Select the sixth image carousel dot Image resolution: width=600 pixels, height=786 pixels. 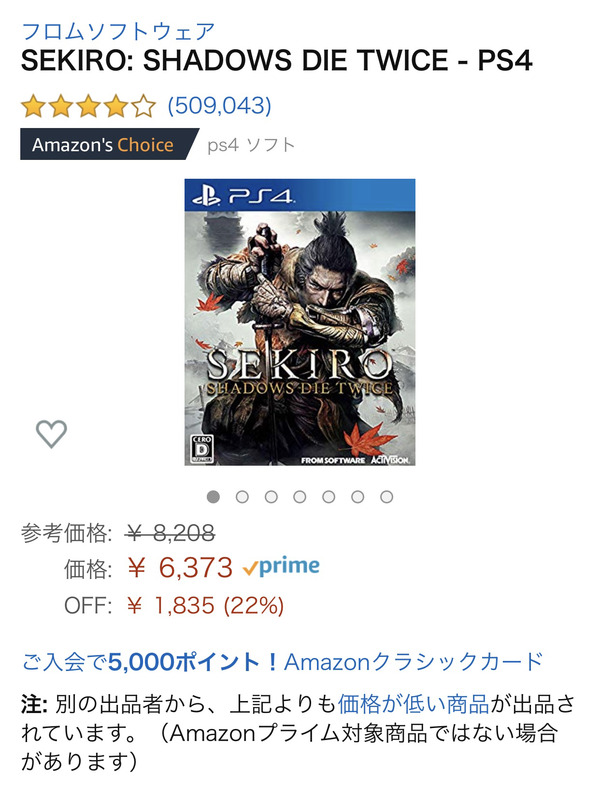pyautogui.click(x=358, y=496)
